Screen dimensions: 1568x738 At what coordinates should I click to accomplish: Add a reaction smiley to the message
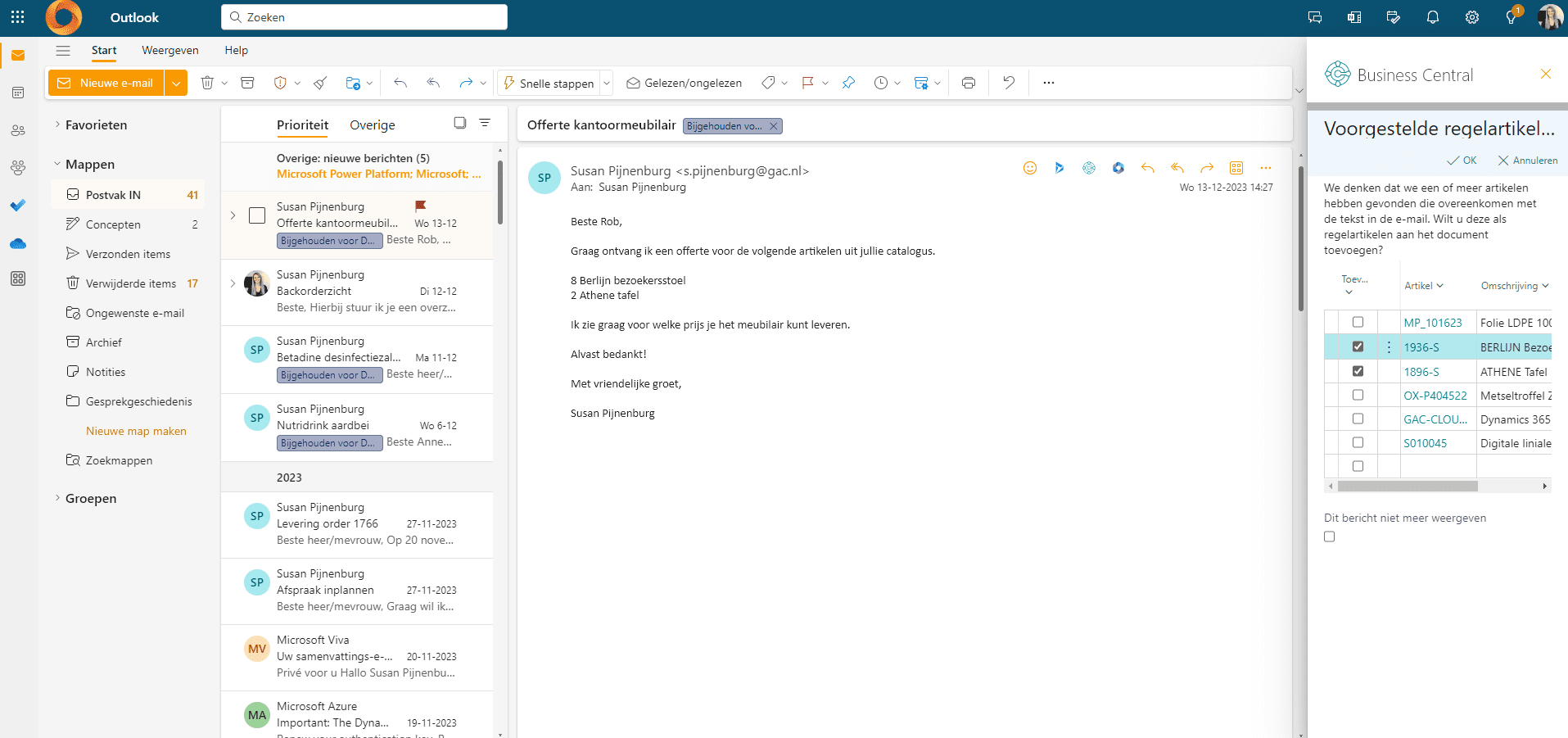pyautogui.click(x=1030, y=168)
